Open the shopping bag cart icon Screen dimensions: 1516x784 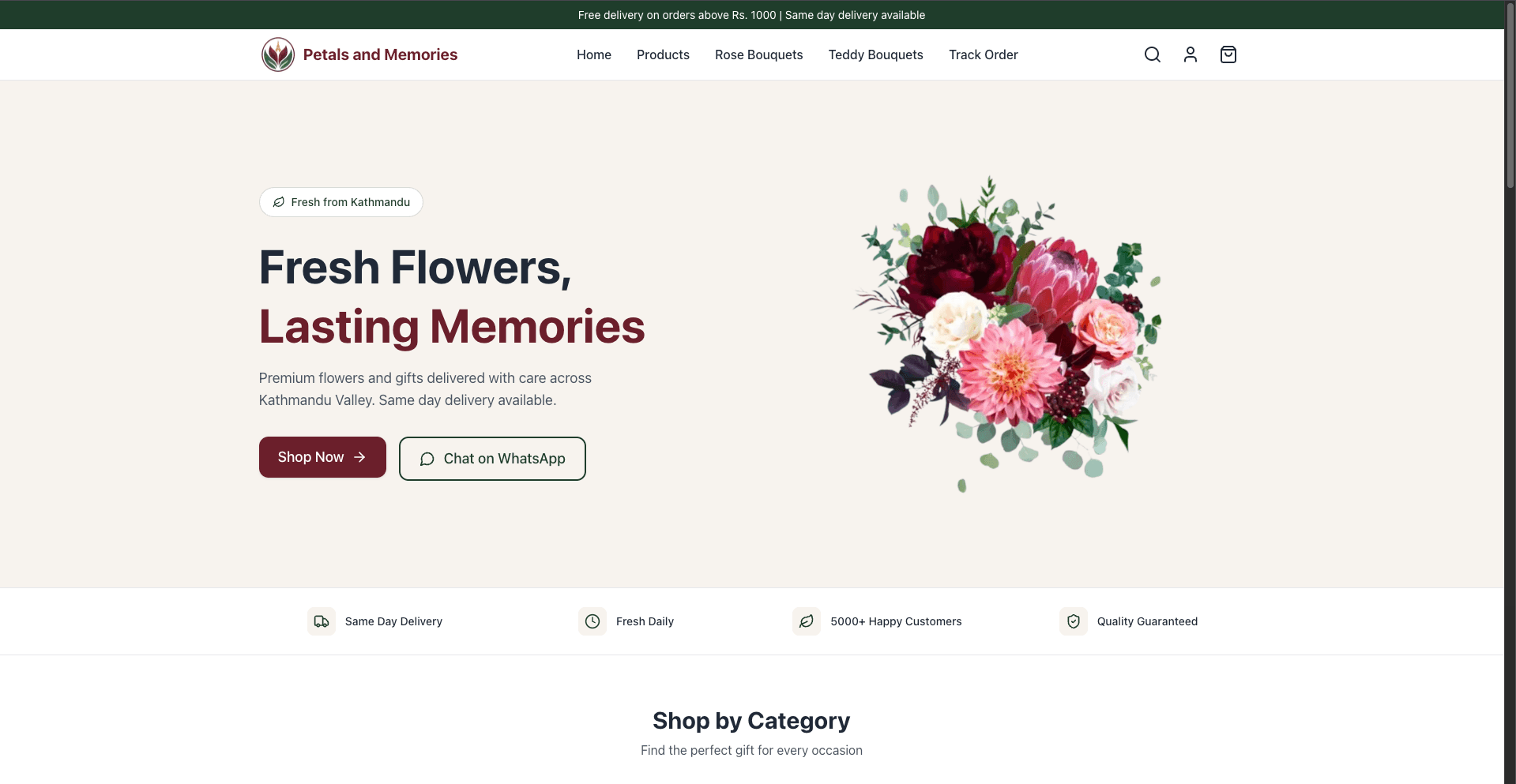(x=1228, y=54)
